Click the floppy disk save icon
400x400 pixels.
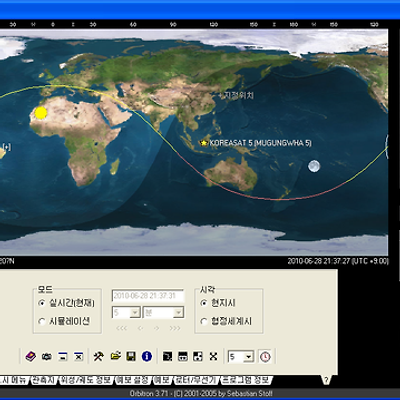pyautogui.click(x=131, y=356)
